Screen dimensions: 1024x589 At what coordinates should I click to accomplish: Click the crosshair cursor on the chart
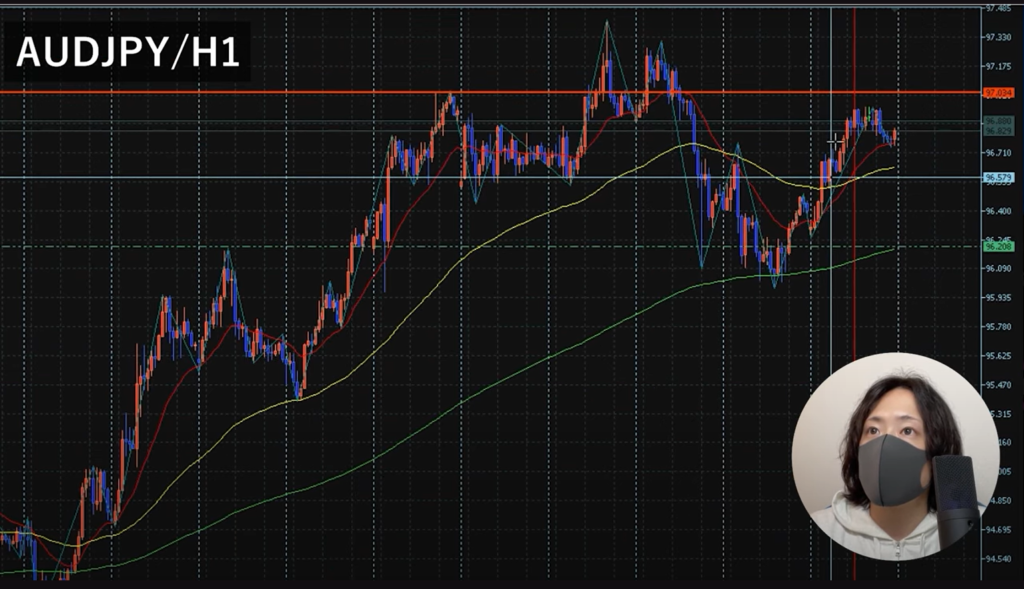point(835,140)
